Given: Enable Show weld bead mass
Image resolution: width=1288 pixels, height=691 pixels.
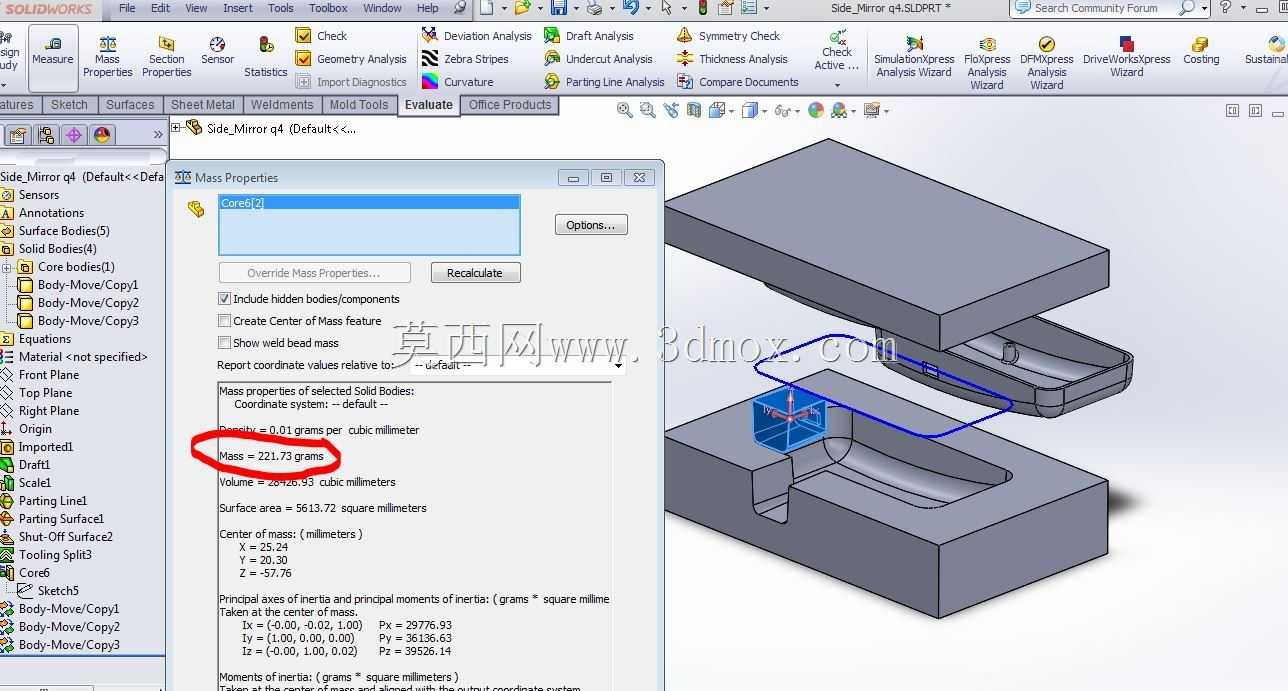Looking at the screenshot, I should coord(225,343).
